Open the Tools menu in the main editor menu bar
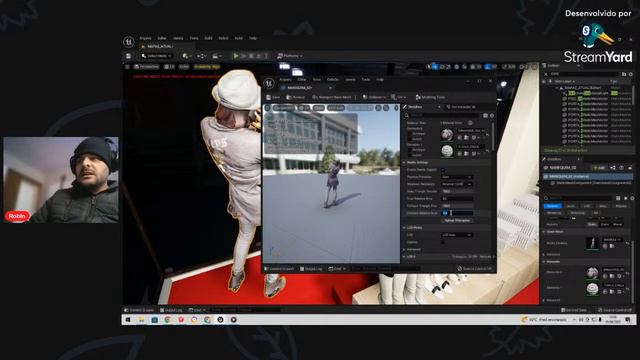The width and height of the screenshot is (640, 360). 194,38
